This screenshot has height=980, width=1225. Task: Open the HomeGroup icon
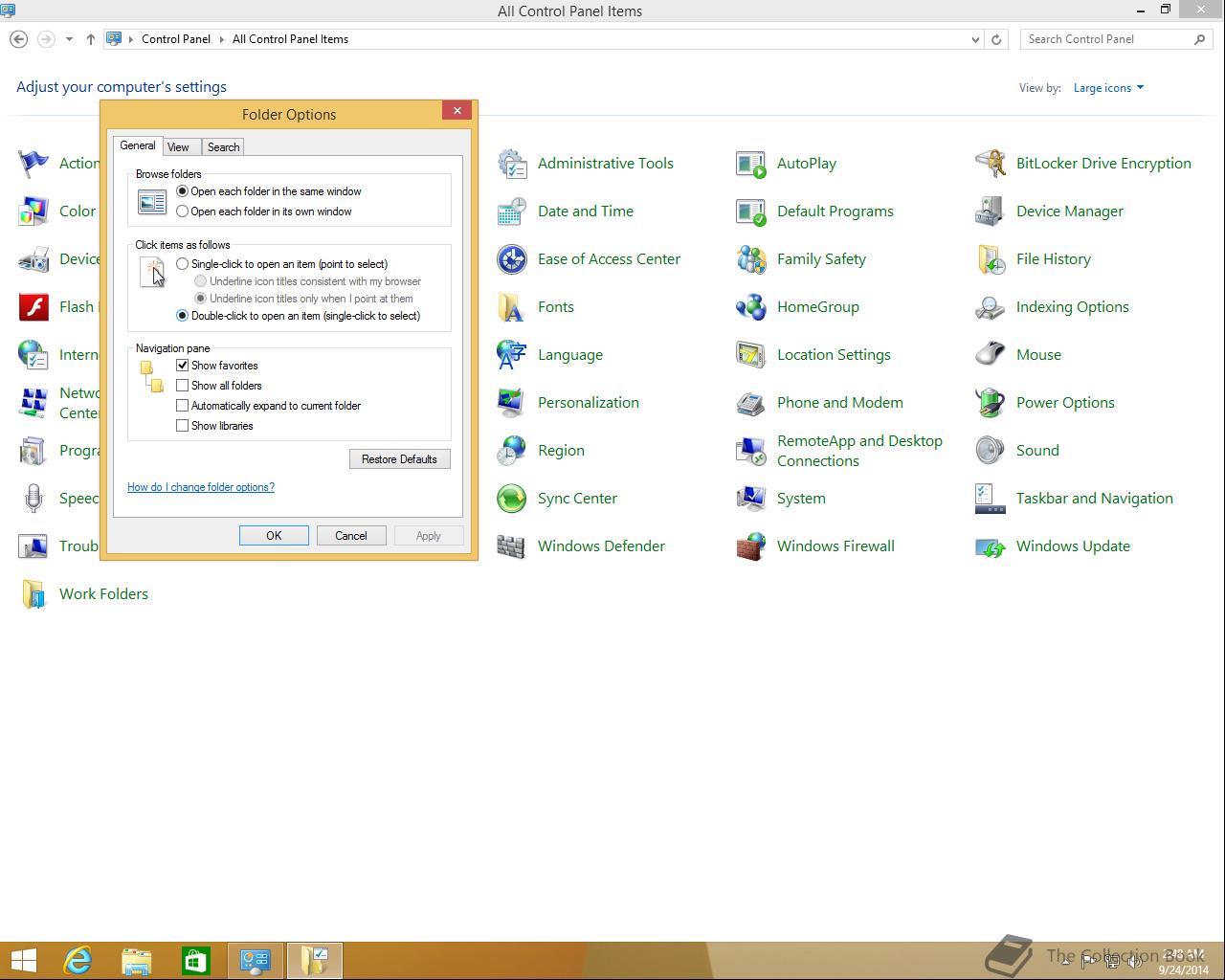point(750,307)
